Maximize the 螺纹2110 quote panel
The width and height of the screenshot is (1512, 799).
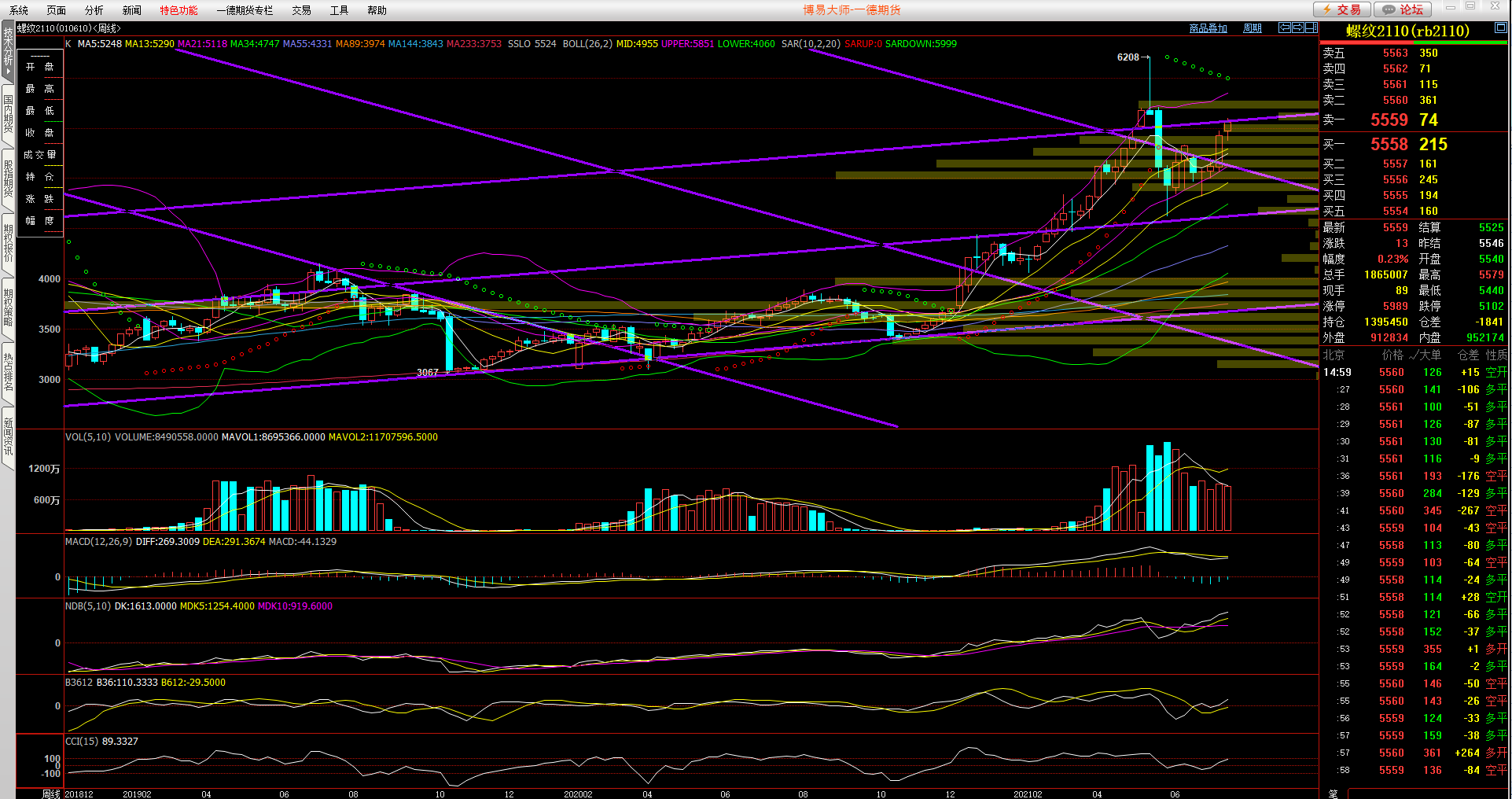[x=1500, y=28]
